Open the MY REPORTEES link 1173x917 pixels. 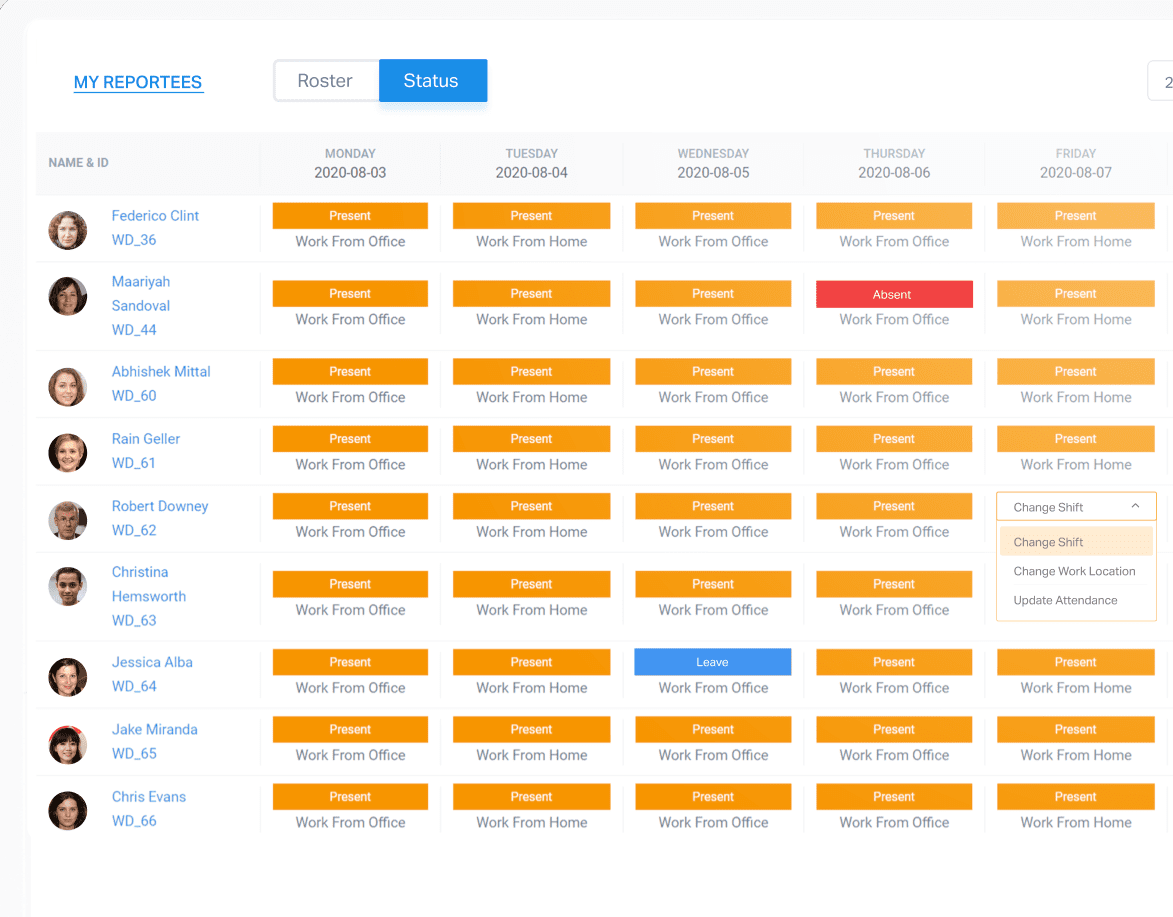138,82
